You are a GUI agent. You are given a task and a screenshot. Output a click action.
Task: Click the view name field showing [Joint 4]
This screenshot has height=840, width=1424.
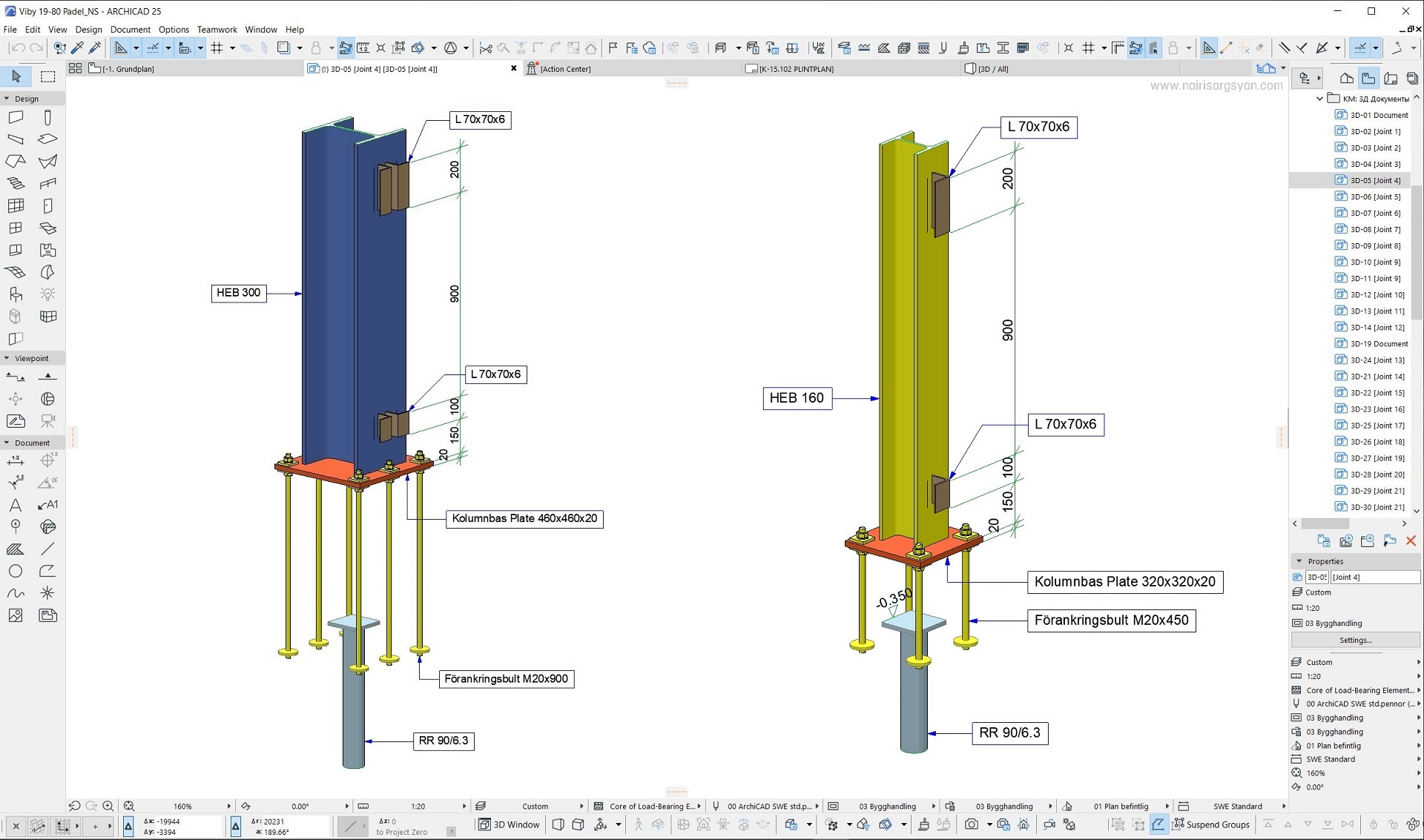click(x=1374, y=578)
